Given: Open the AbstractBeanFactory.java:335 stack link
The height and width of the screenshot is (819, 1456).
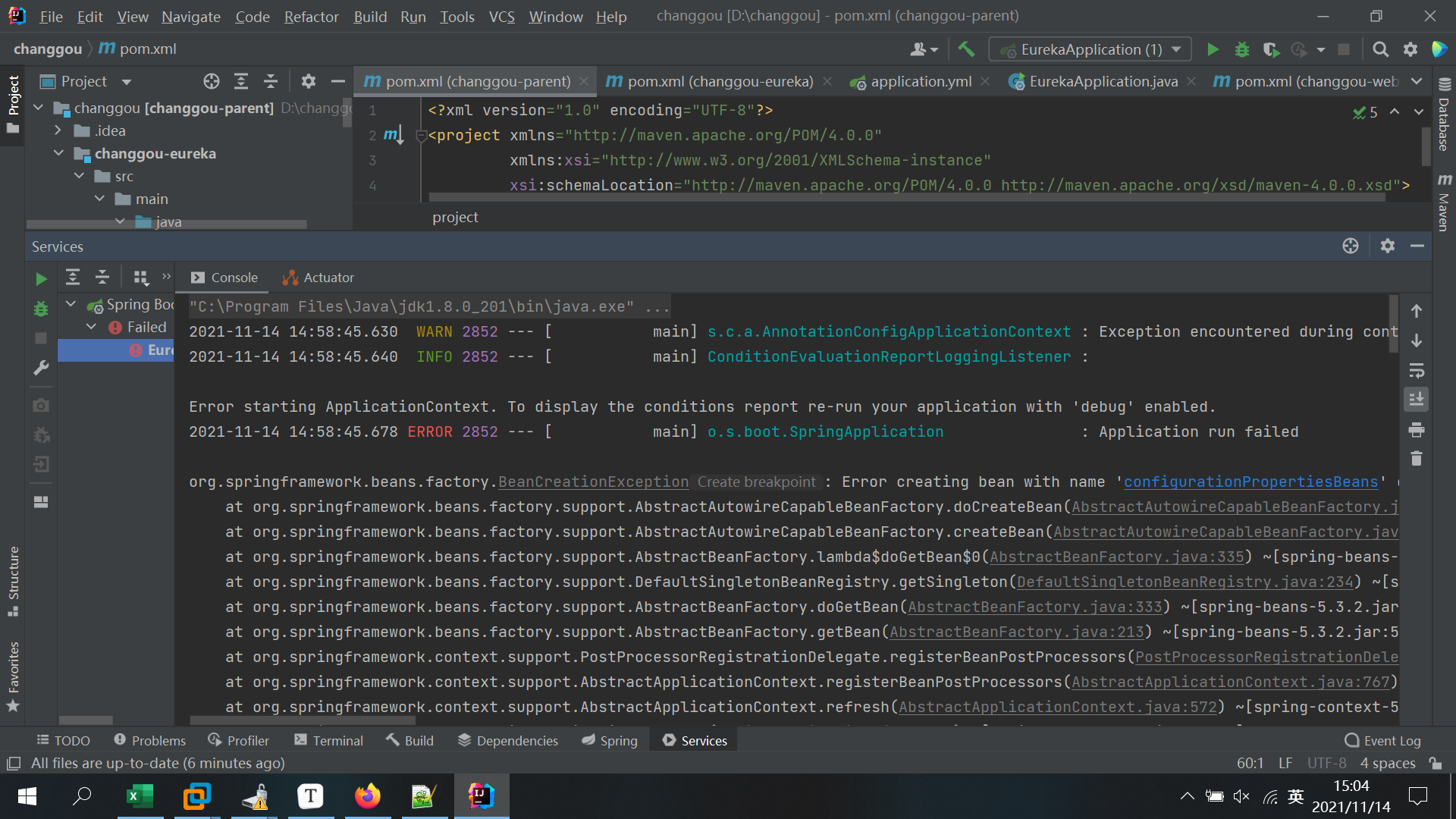Looking at the screenshot, I should (x=1117, y=557).
